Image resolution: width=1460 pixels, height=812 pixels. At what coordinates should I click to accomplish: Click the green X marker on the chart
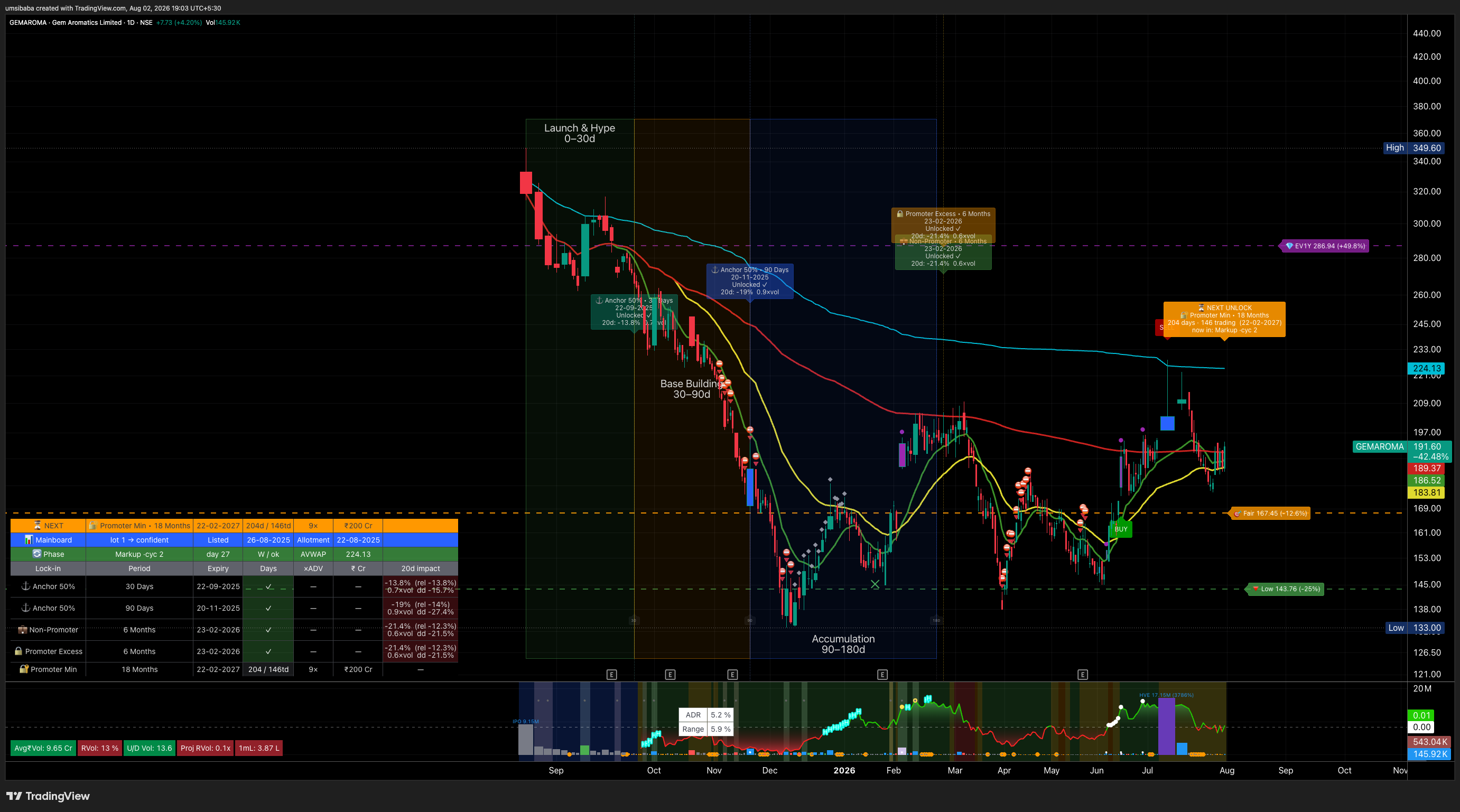pos(875,584)
